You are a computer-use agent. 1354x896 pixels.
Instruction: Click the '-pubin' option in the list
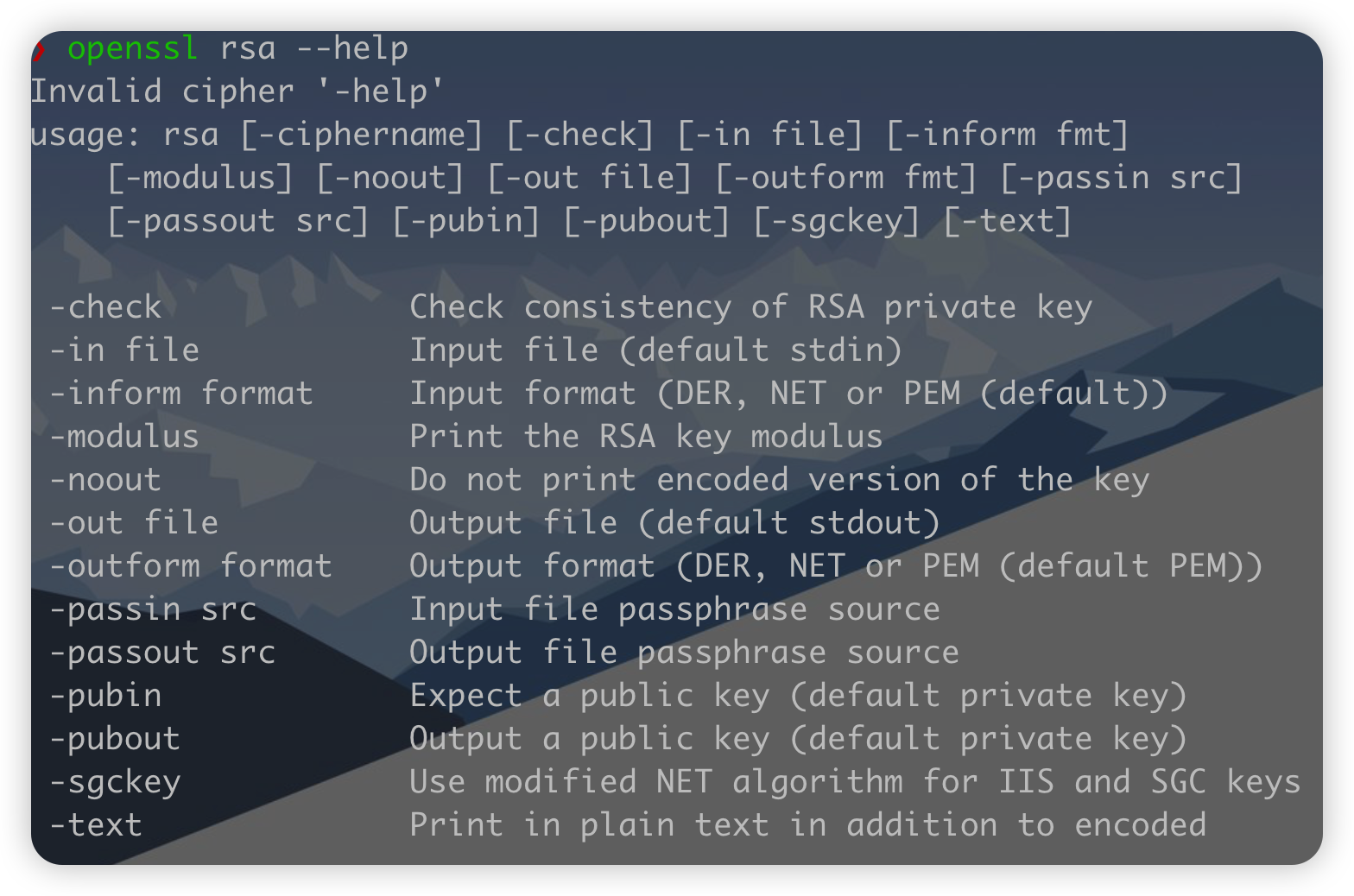(105, 696)
